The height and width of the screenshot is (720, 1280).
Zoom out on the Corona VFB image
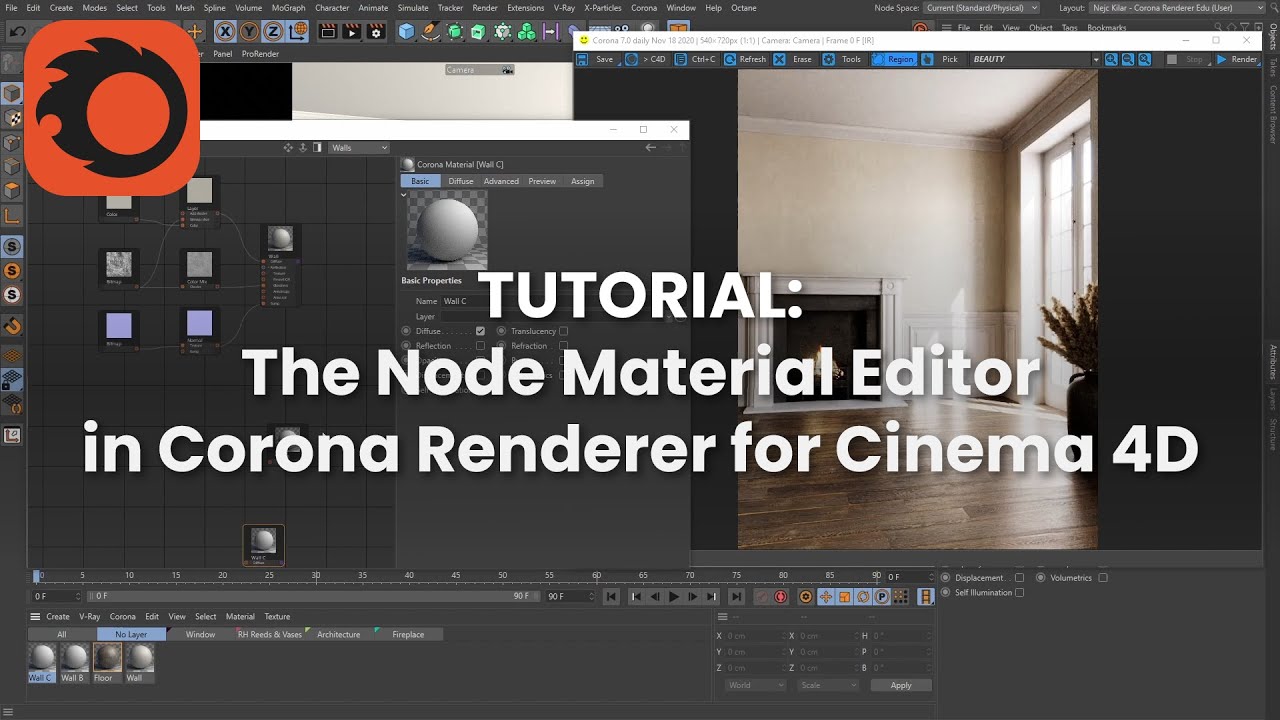point(1128,59)
